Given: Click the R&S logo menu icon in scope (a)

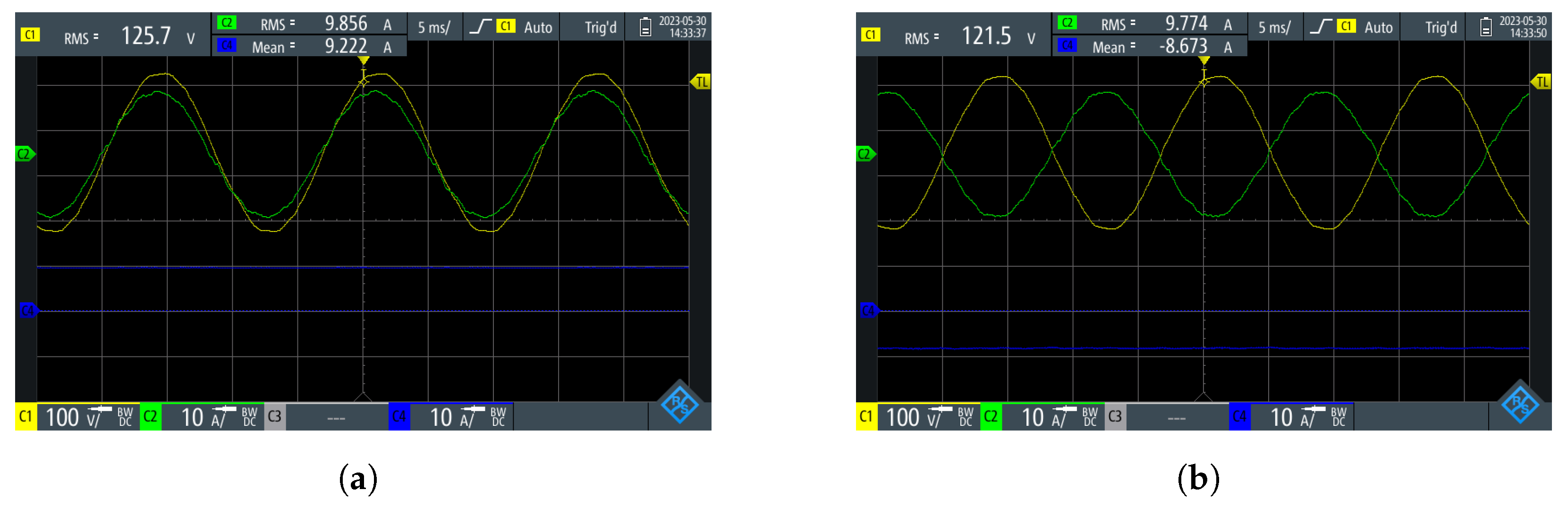Looking at the screenshot, I should (678, 403).
